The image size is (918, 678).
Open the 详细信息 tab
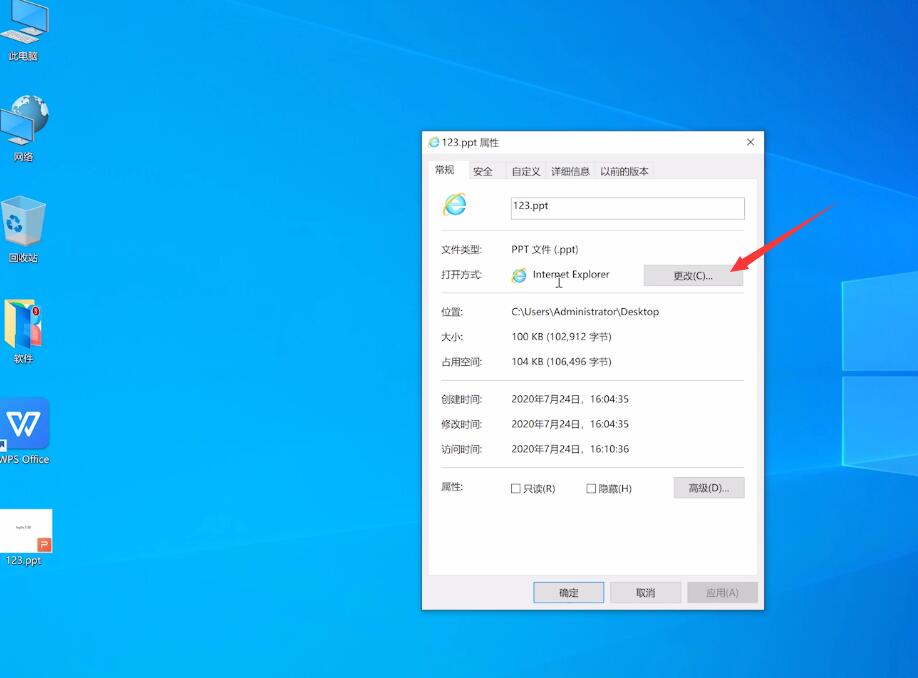point(570,172)
